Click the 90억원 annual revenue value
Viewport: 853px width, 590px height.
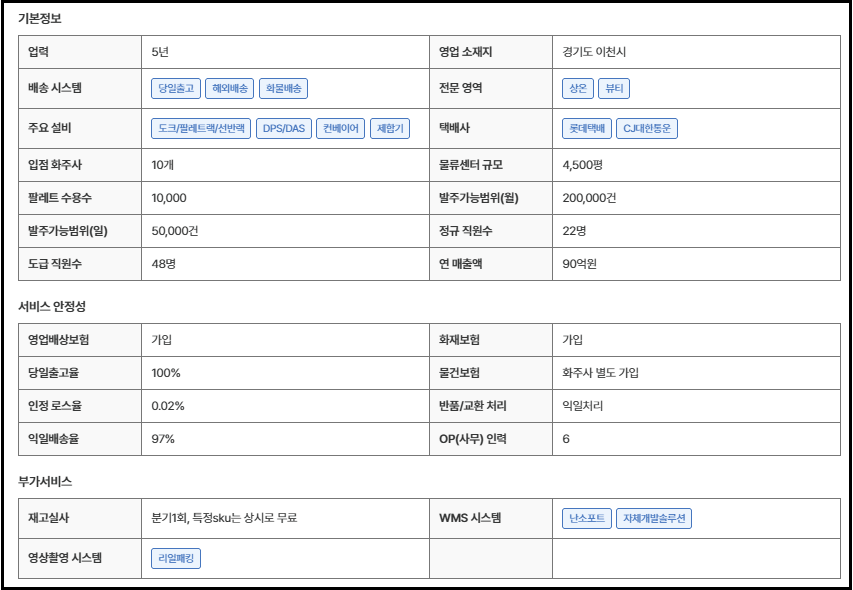click(580, 264)
